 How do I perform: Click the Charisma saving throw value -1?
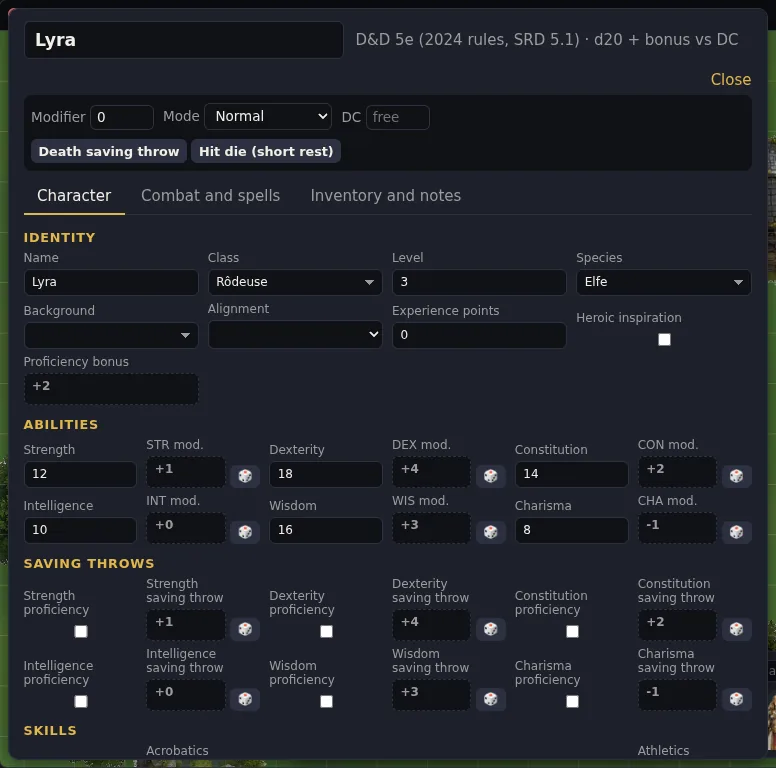point(677,695)
